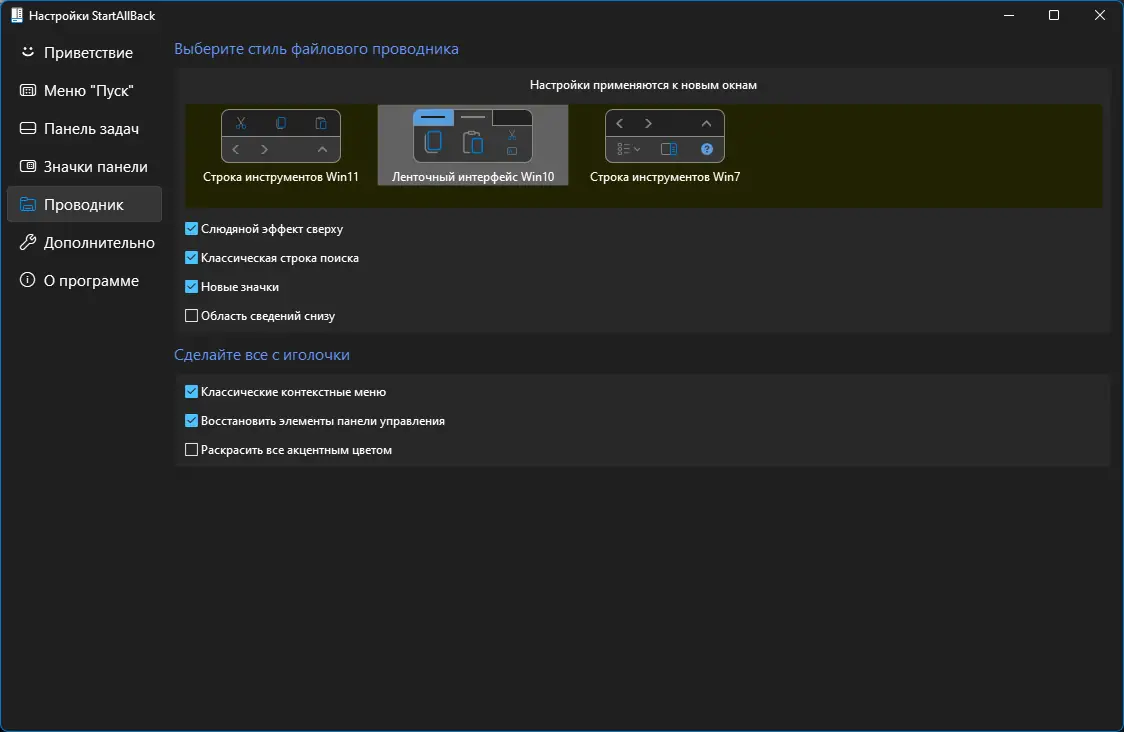Click the folder icon beside Проводник
Screen dimensions: 1124x732
point(27,204)
